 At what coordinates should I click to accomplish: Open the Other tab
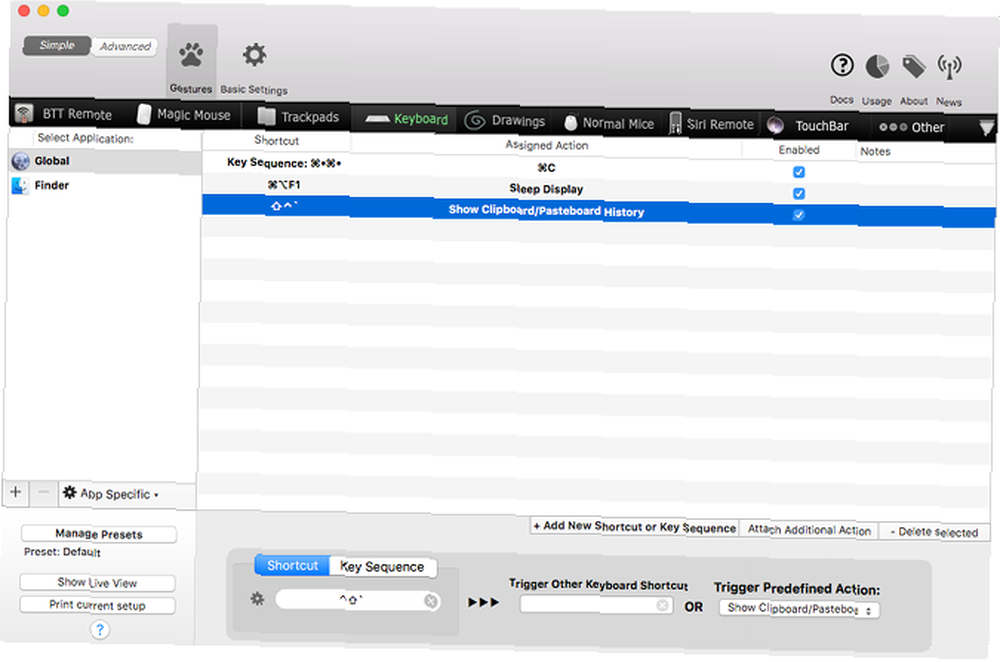(x=911, y=127)
